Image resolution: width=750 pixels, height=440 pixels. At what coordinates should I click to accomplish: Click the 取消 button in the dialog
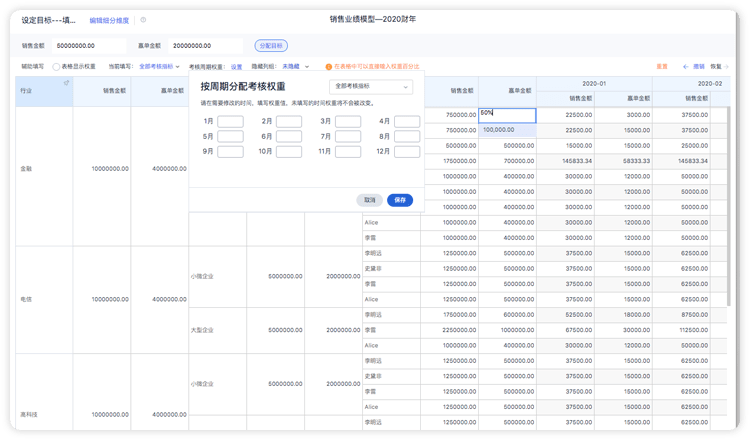tap(369, 200)
